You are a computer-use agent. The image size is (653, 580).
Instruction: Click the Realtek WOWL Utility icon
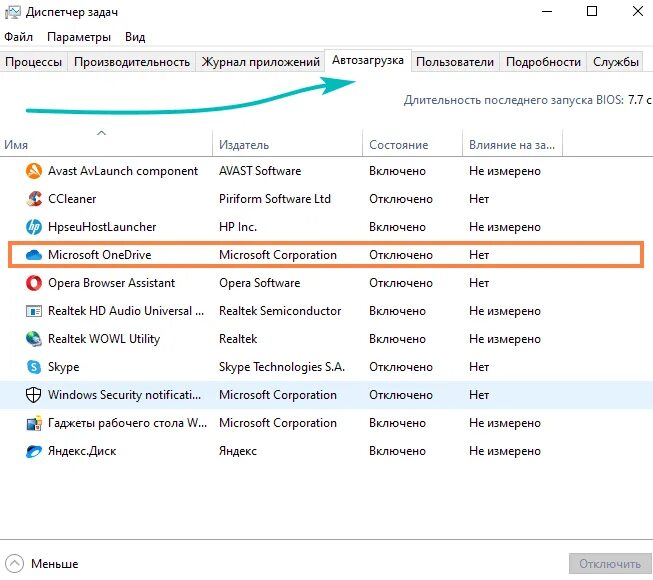[34, 339]
